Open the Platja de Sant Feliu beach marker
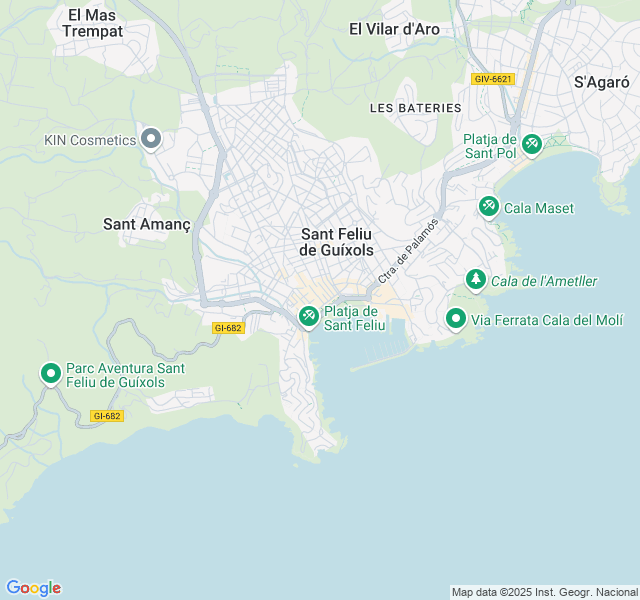Image resolution: width=640 pixels, height=600 pixels. tap(309, 317)
